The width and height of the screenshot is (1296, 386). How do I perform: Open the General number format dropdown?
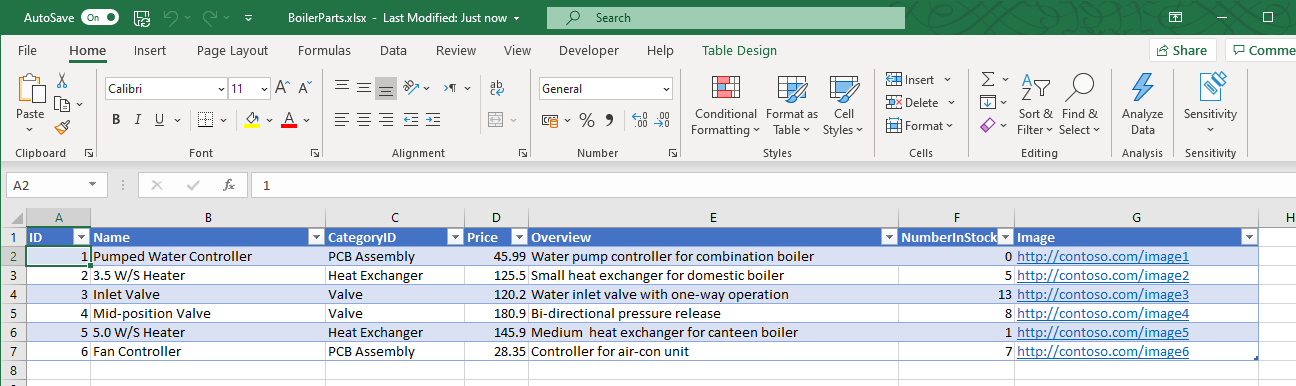(666, 89)
